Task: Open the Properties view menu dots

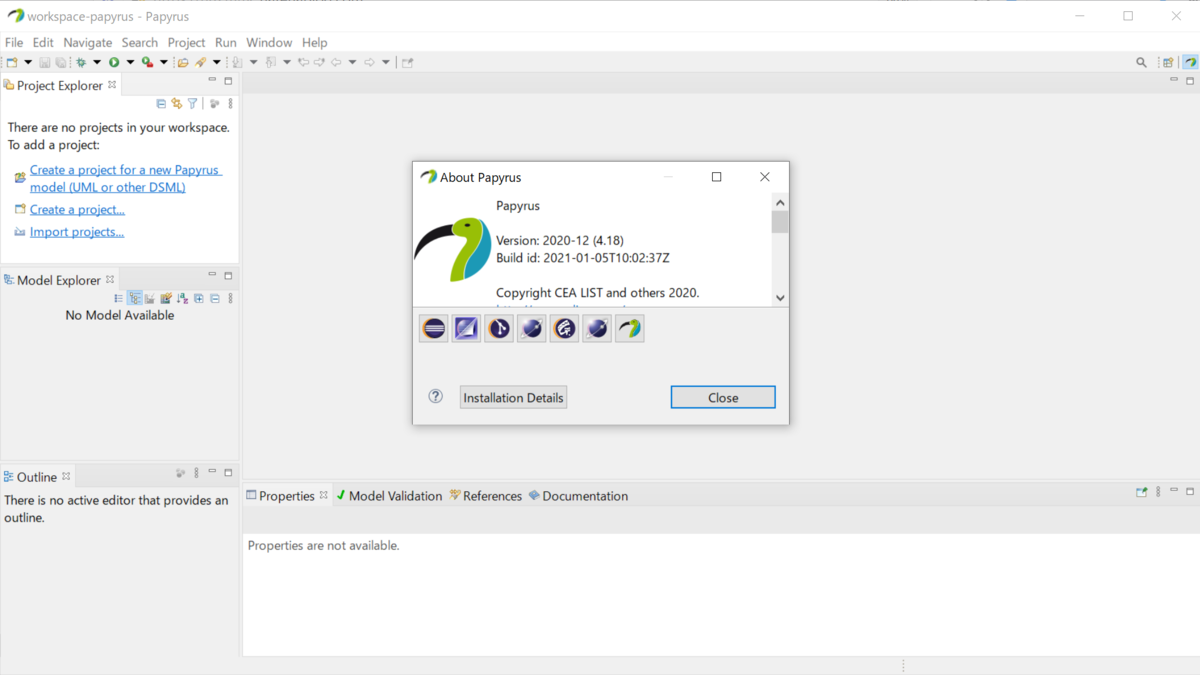Action: point(1159,492)
